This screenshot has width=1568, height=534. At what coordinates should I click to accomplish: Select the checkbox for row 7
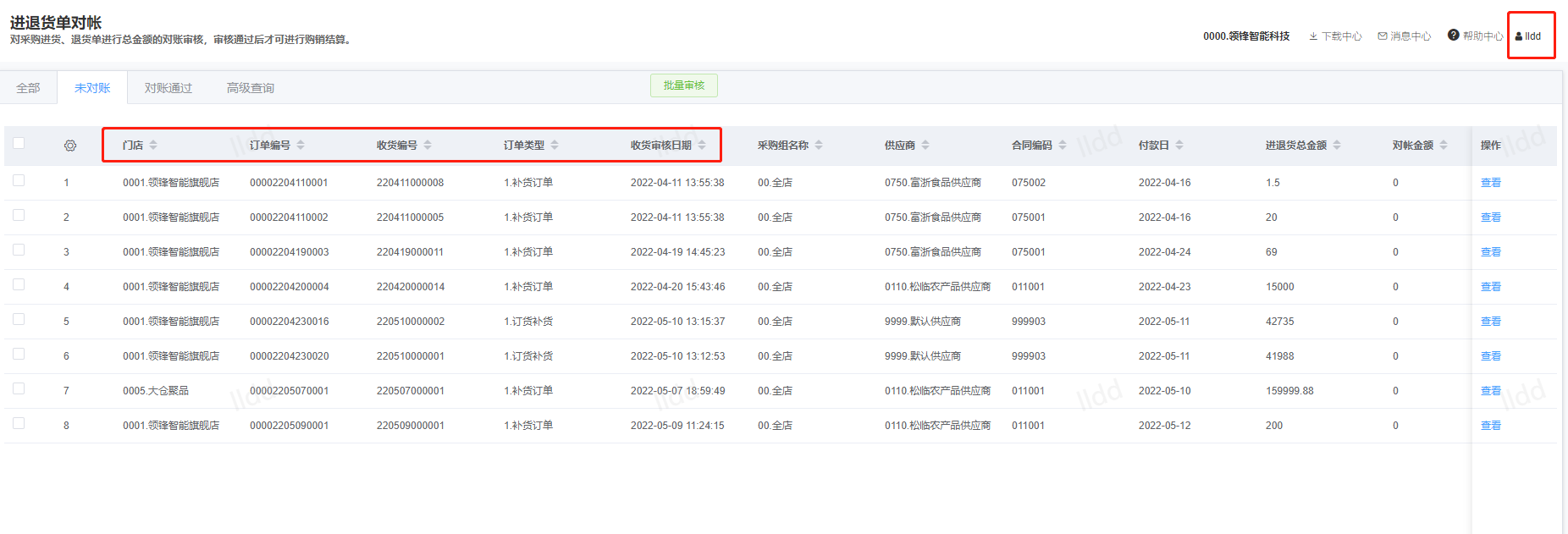pos(19,389)
